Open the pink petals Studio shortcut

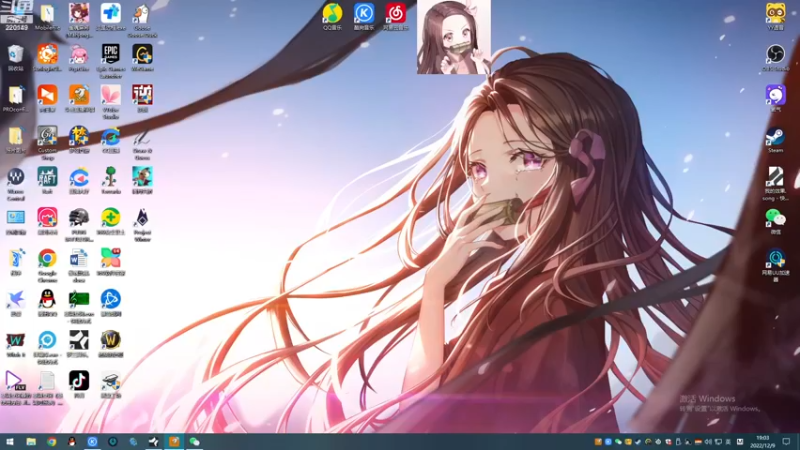tap(111, 95)
